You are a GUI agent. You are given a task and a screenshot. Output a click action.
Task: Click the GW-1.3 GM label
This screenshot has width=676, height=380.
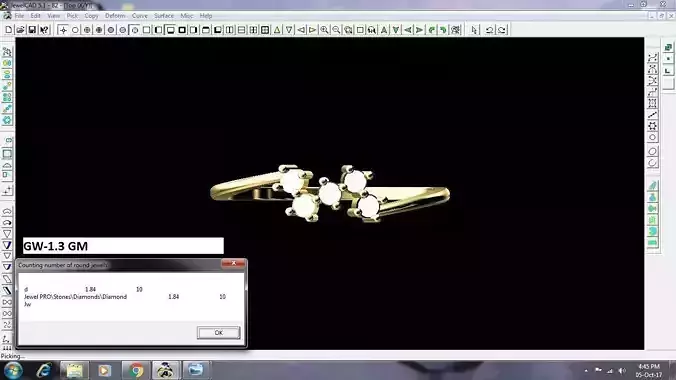55,246
